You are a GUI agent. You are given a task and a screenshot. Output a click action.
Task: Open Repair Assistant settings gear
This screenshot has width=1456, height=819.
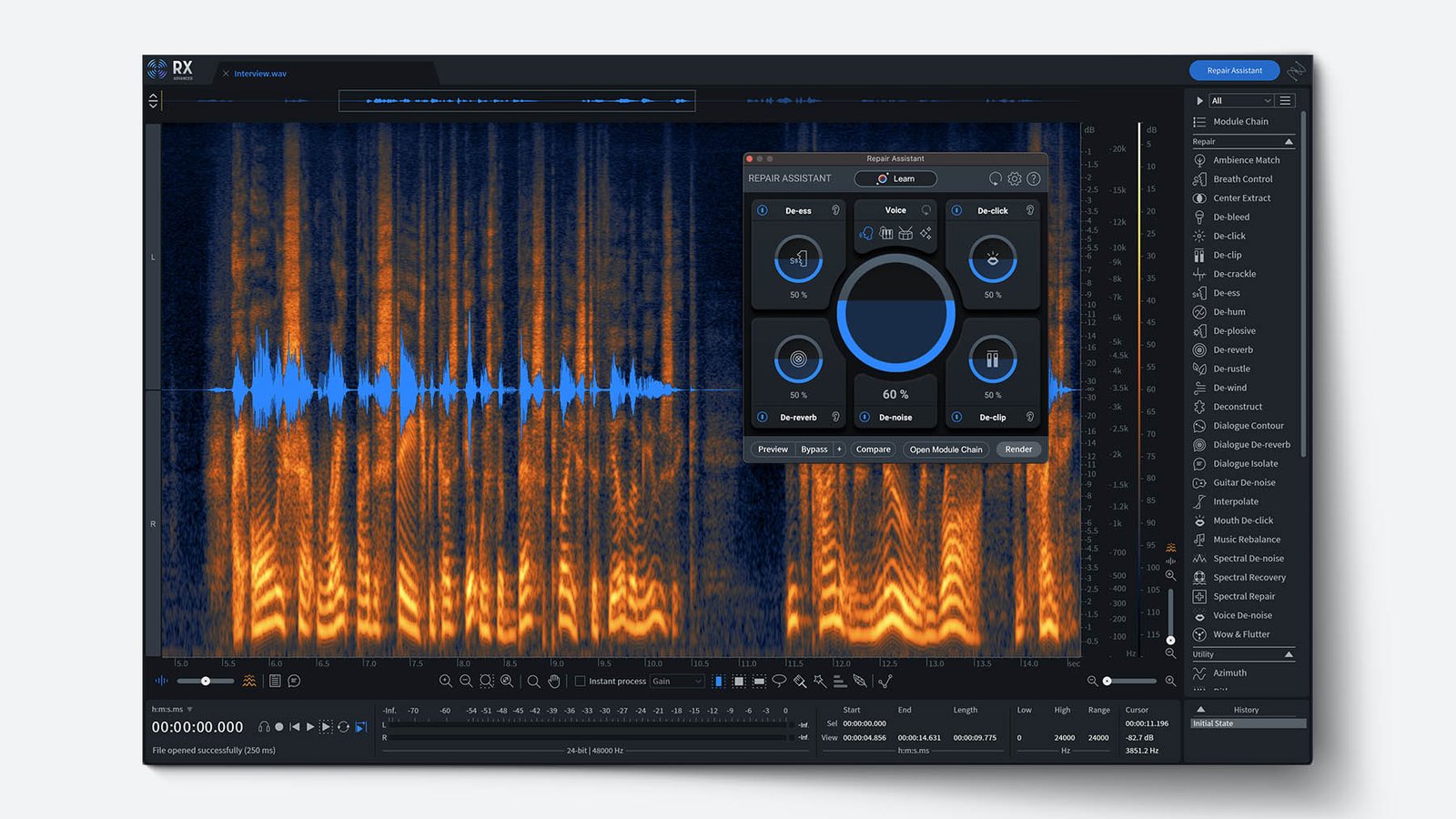point(1014,178)
